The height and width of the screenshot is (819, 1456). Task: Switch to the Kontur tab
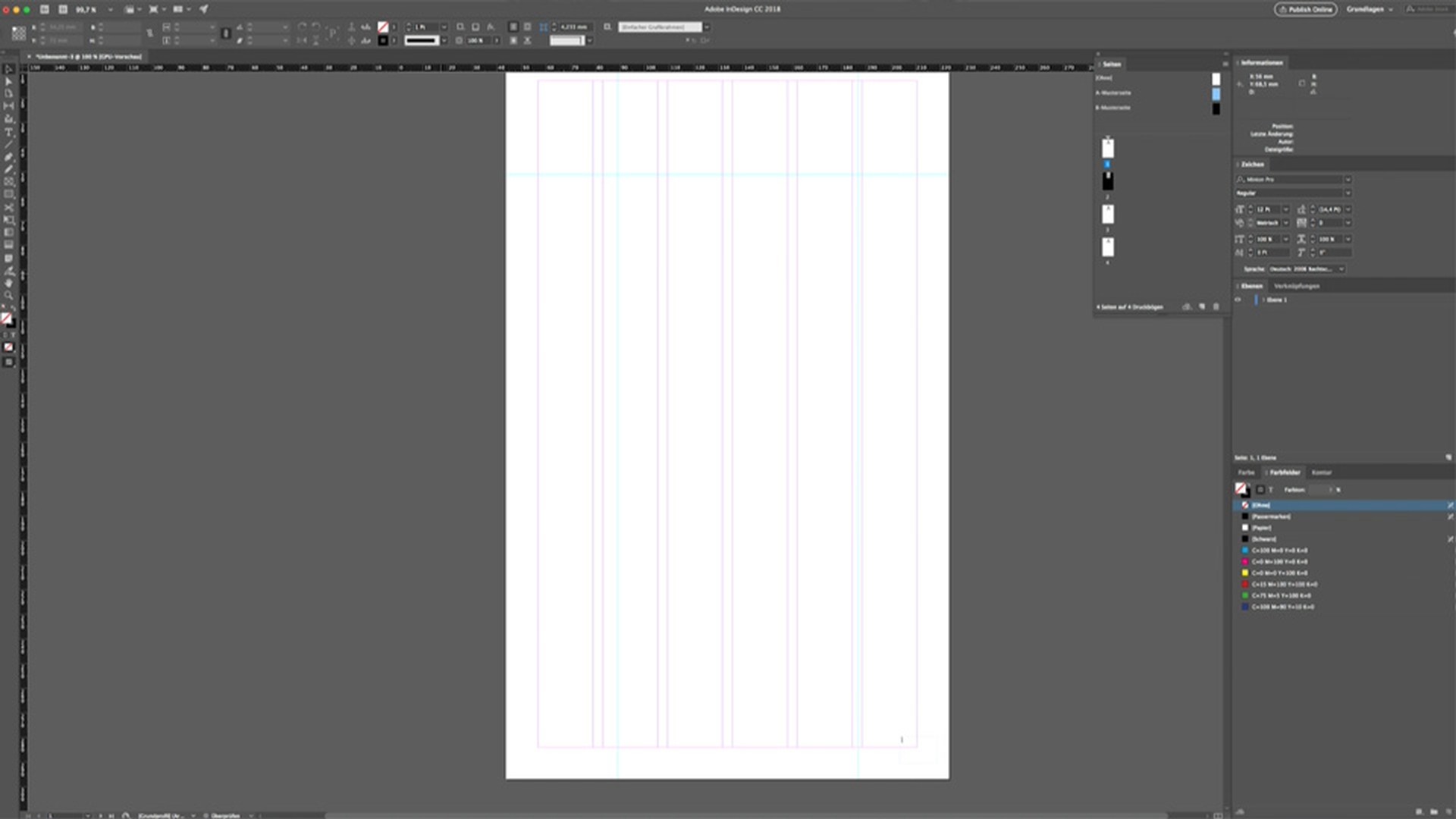pos(1321,472)
